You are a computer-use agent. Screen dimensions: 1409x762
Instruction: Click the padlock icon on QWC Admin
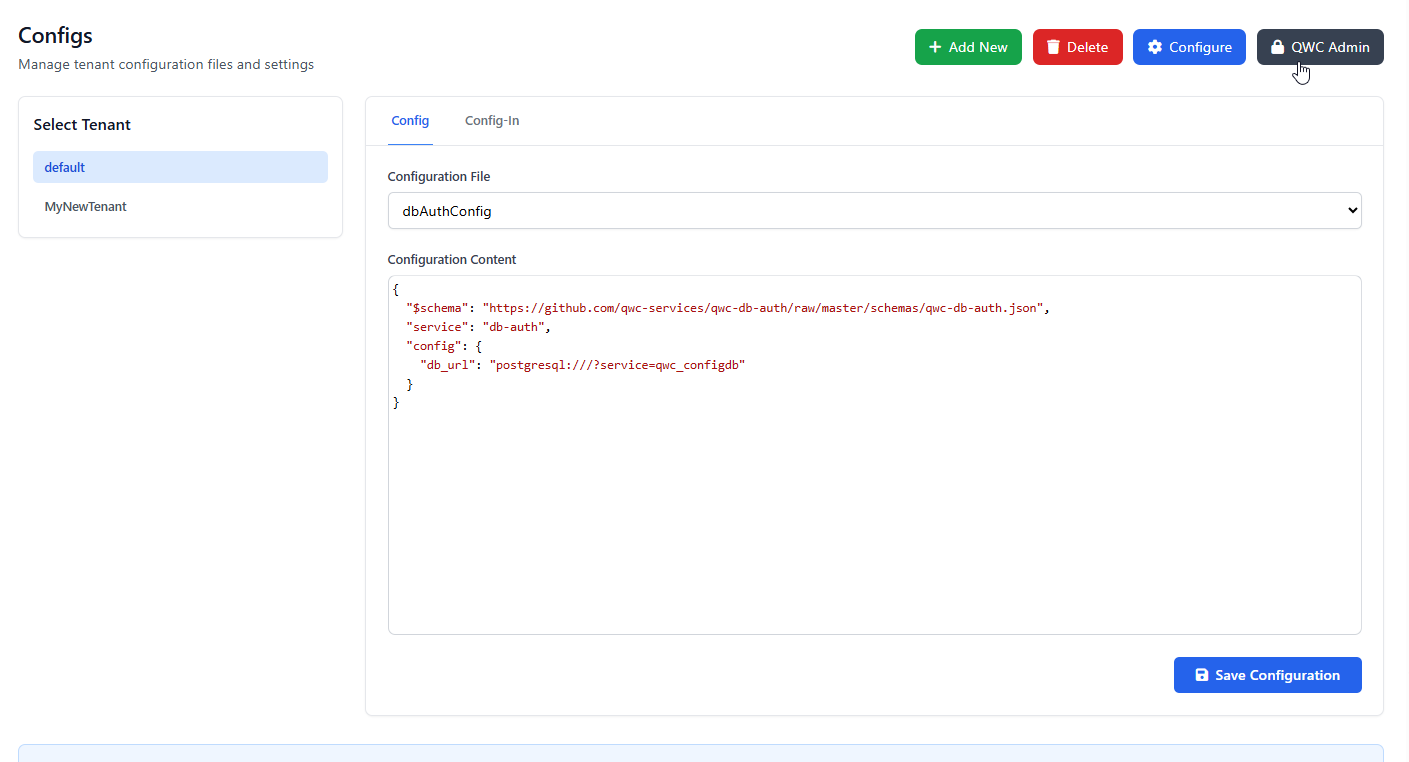click(1277, 47)
